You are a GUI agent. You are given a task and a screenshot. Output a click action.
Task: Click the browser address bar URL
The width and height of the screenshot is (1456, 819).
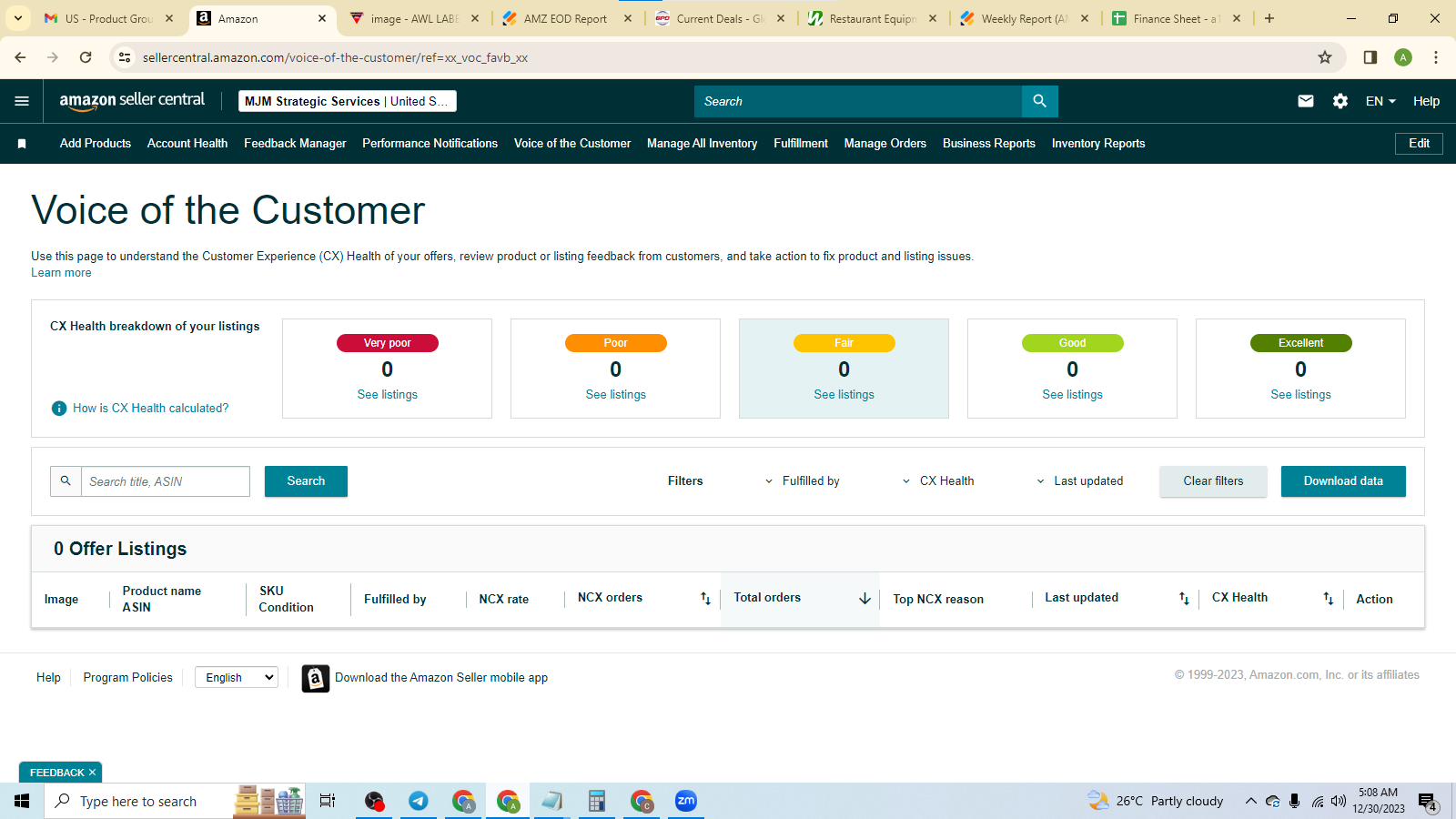pyautogui.click(x=335, y=57)
